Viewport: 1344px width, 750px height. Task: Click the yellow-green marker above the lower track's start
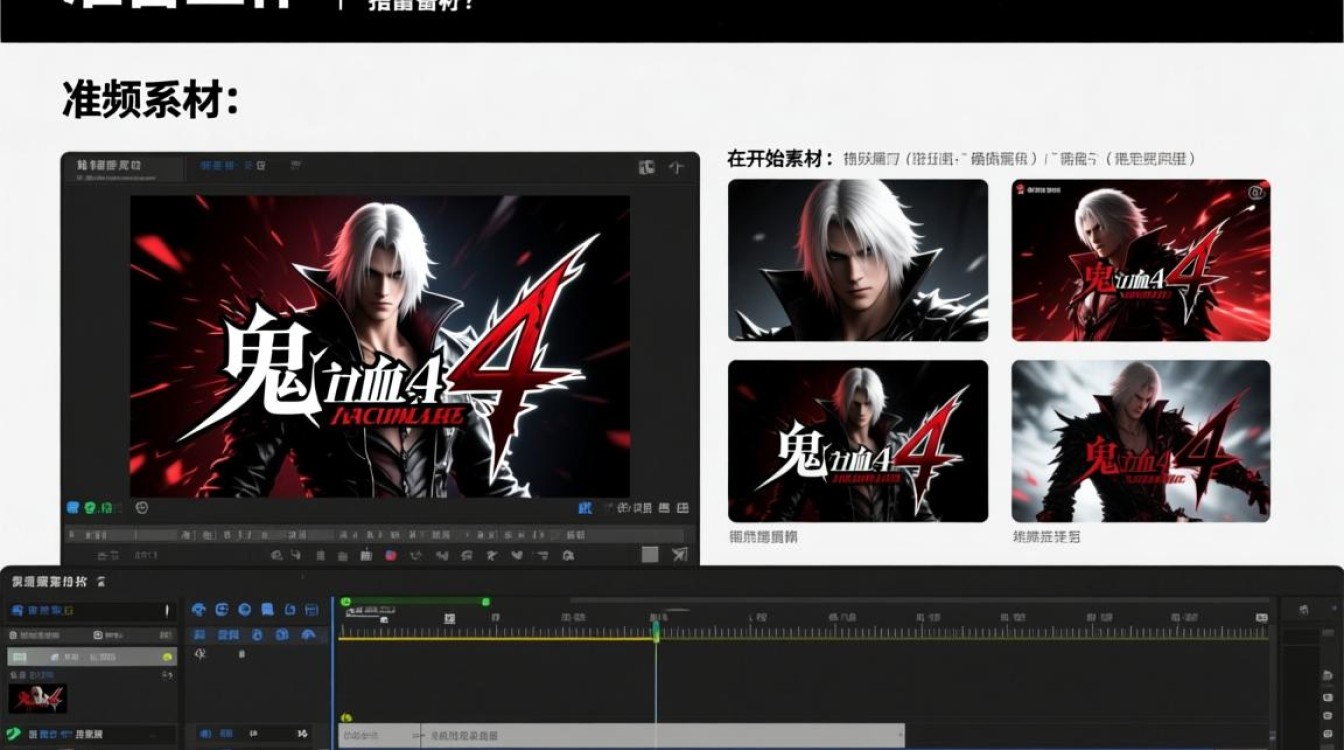click(x=346, y=717)
